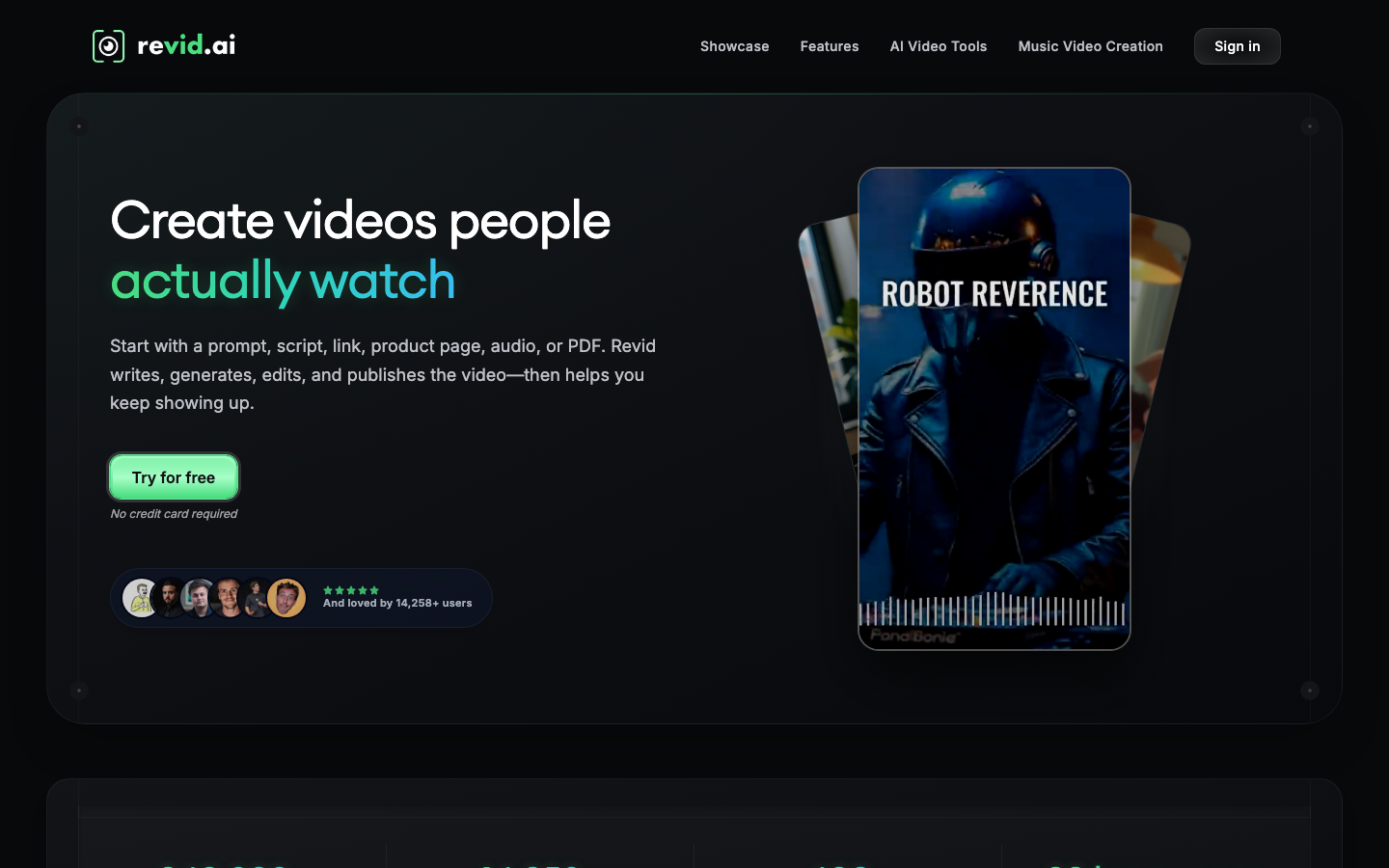1389x868 pixels.
Task: Click the Sign in button
Action: coord(1238,46)
